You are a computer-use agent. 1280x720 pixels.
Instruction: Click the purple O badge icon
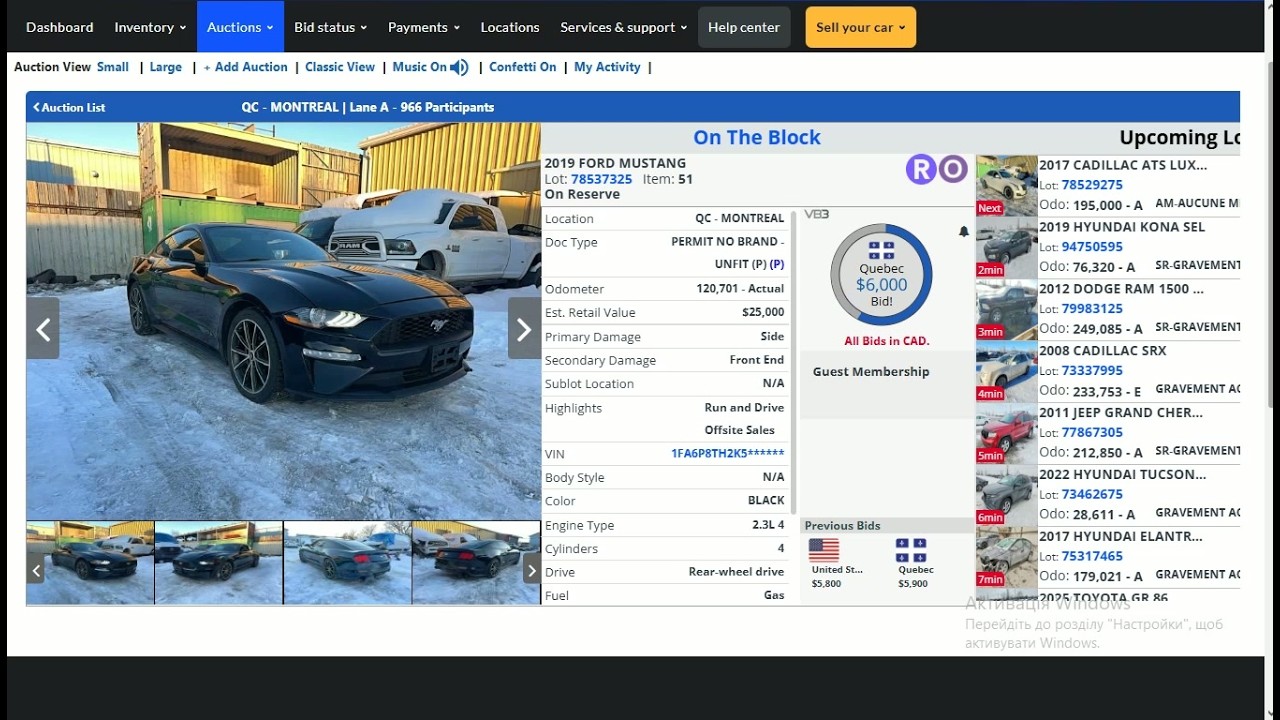[953, 169]
